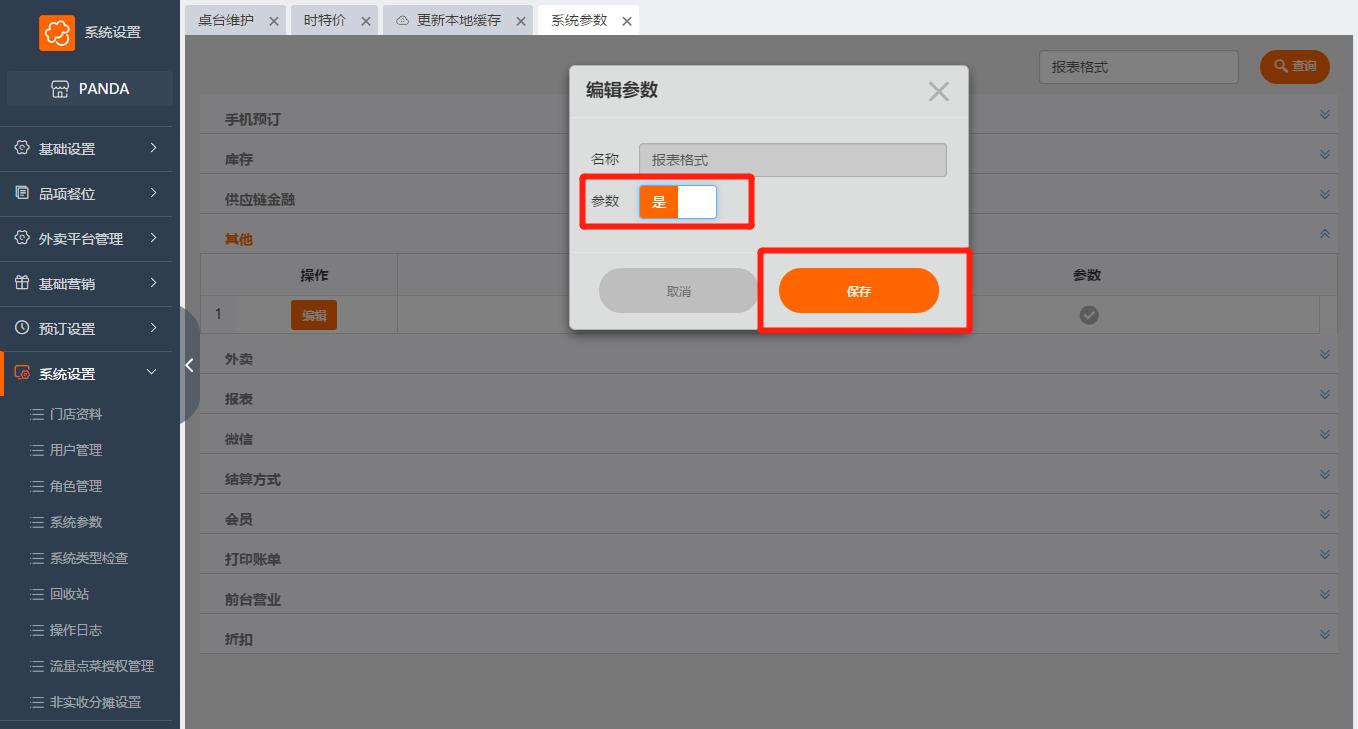Open 用户管理 in sidebar
The height and width of the screenshot is (729, 1358).
[x=76, y=450]
